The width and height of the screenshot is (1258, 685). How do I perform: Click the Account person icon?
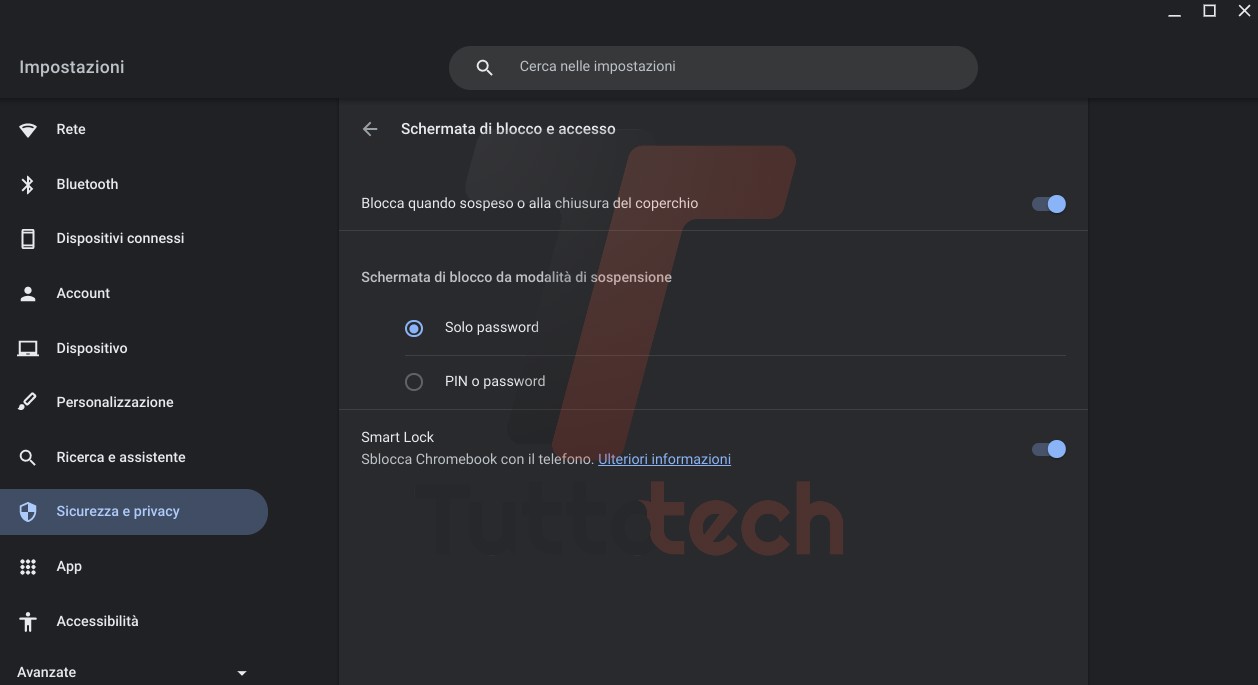(x=28, y=294)
